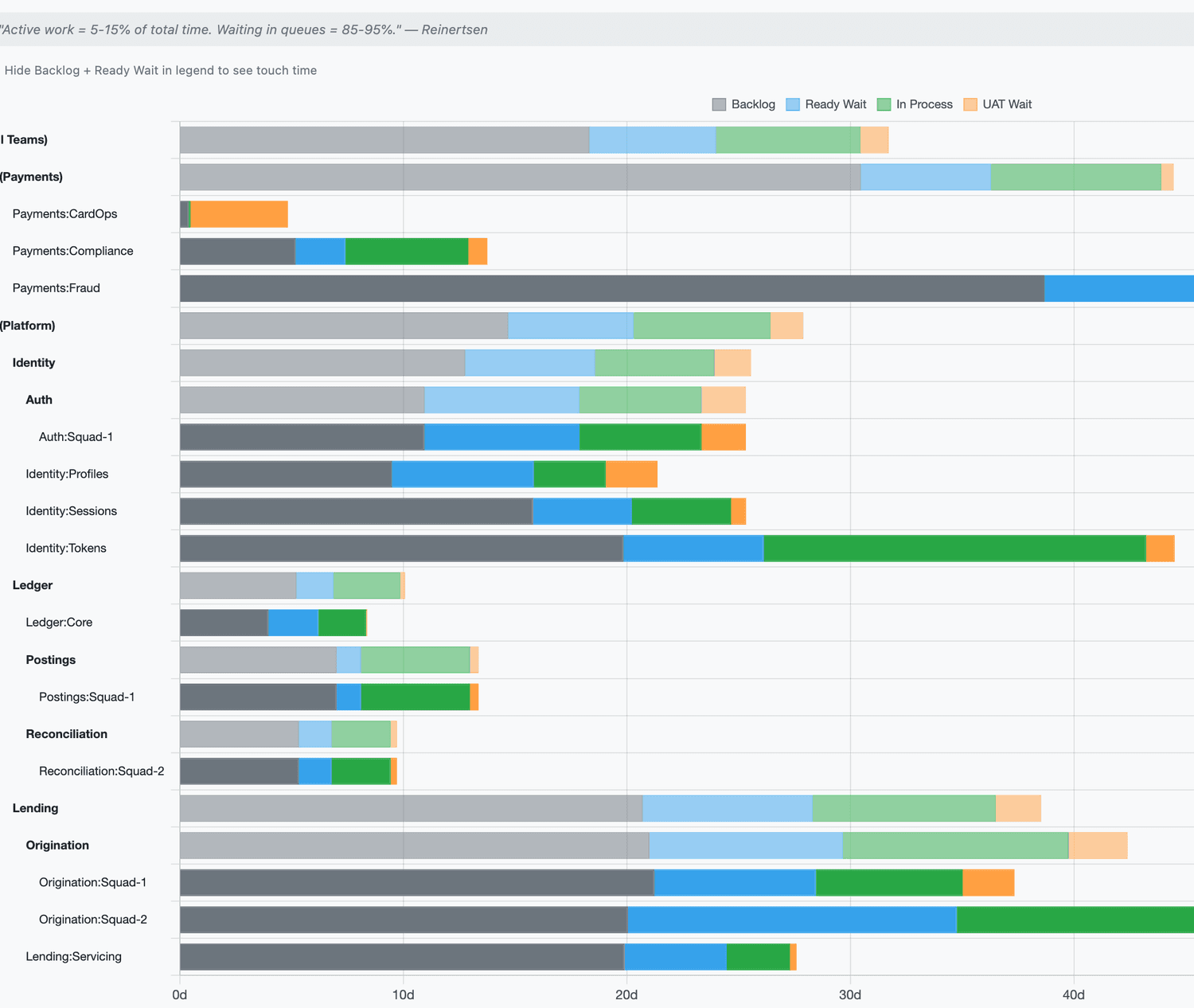Click the blue Ready Wait bar for Origination:Squad-2
Screen dimensions: 1194x1008
792,920
